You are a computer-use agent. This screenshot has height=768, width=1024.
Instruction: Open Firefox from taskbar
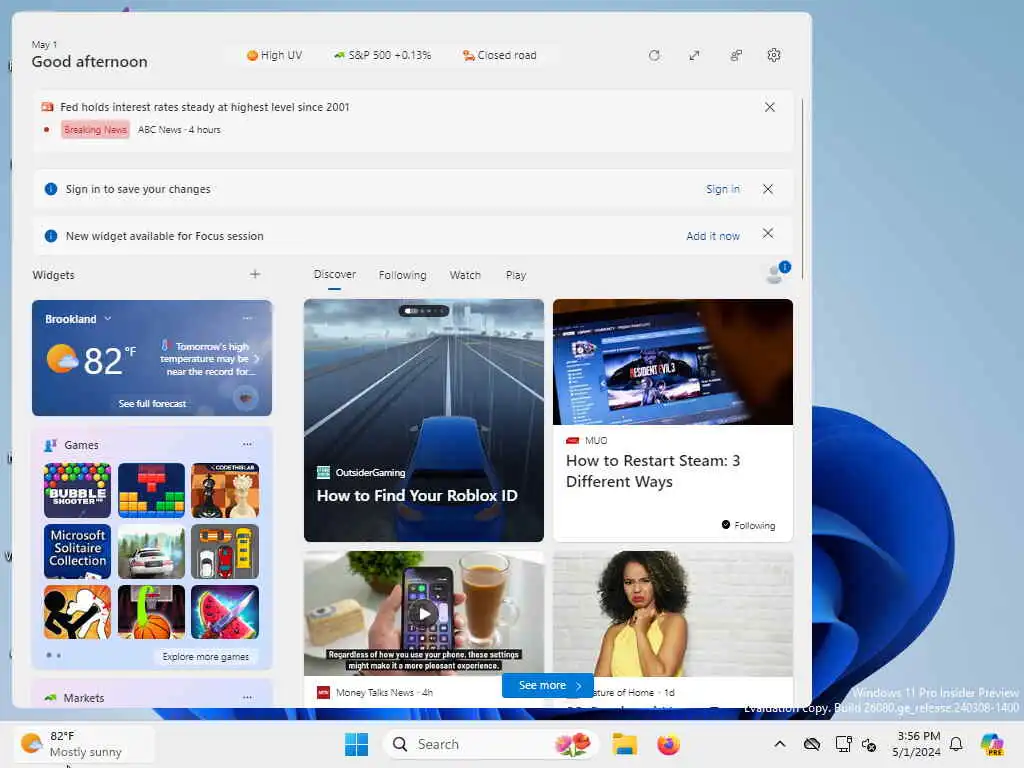(x=668, y=744)
